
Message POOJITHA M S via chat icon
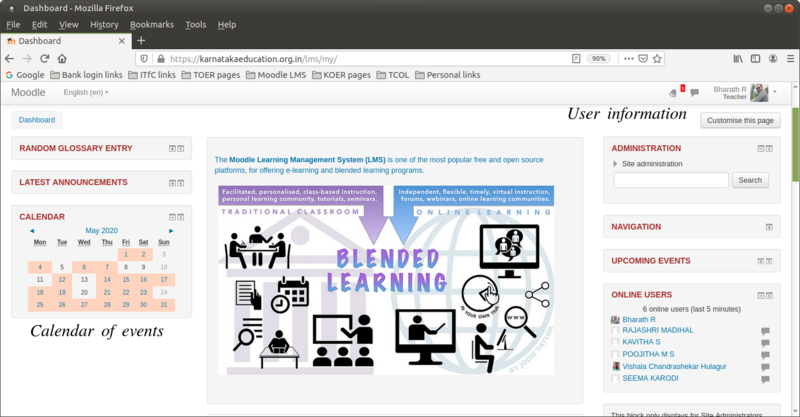[765, 355]
